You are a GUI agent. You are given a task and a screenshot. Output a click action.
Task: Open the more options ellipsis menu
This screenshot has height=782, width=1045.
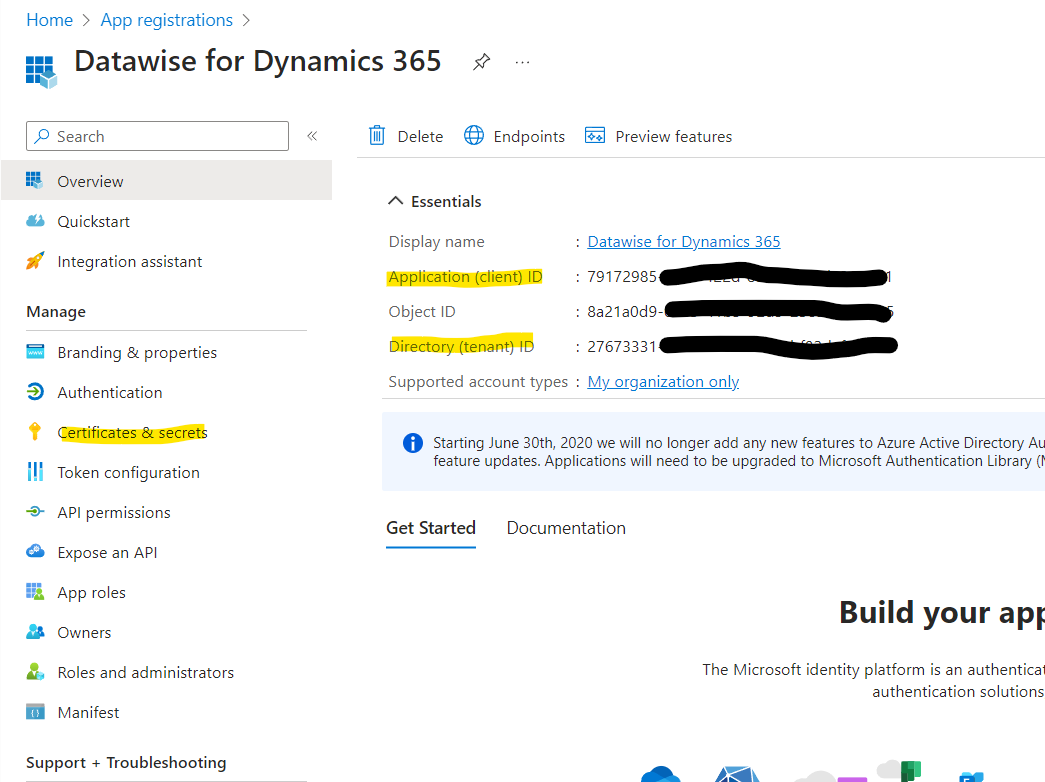click(522, 63)
